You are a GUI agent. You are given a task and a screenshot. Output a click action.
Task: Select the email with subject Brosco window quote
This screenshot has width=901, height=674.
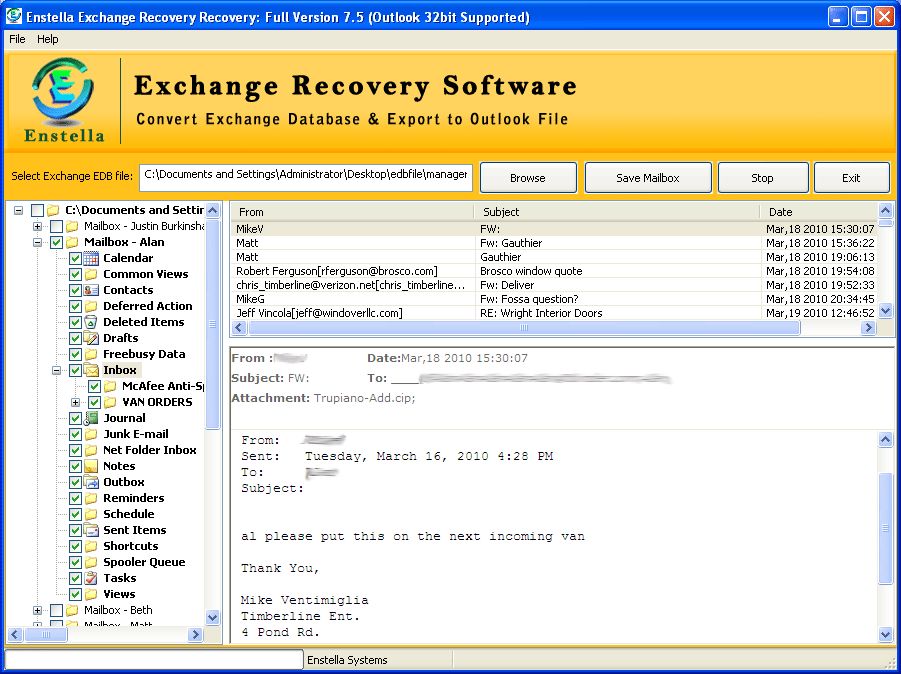[554, 271]
